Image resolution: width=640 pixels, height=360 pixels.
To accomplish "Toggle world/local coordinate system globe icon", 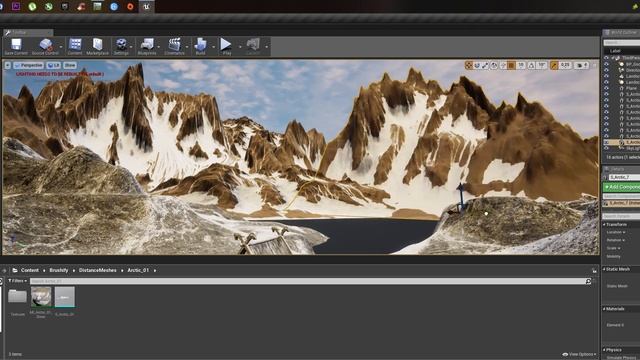I will click(494, 65).
